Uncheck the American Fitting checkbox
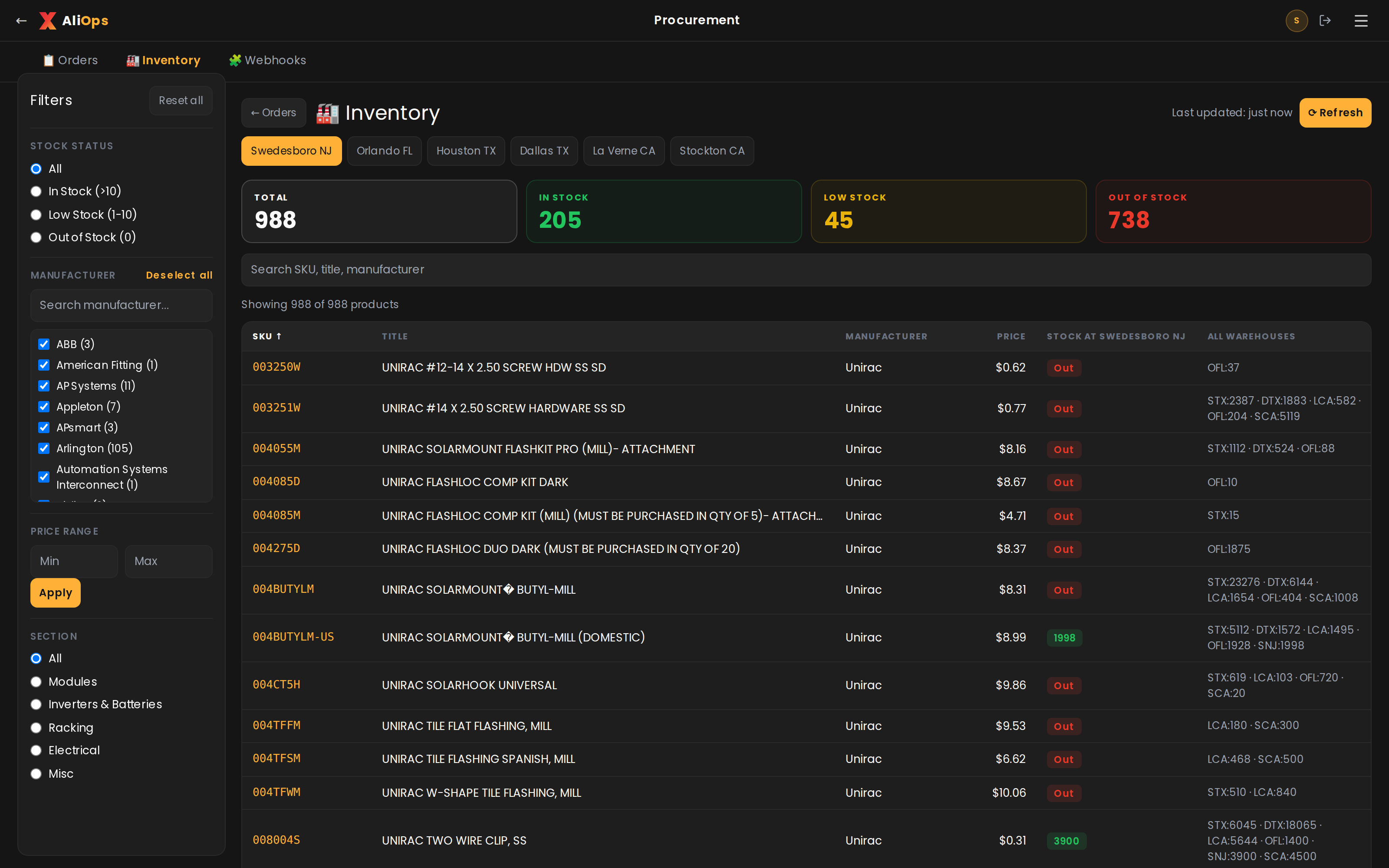This screenshot has width=1389, height=868. click(x=43, y=365)
